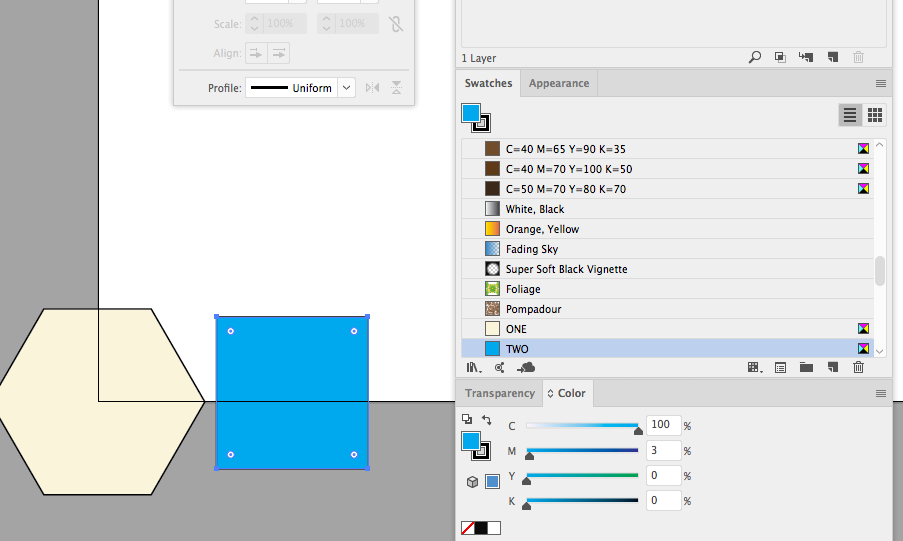Click the Cyan slider in Color panel

pyautogui.click(x=582, y=426)
